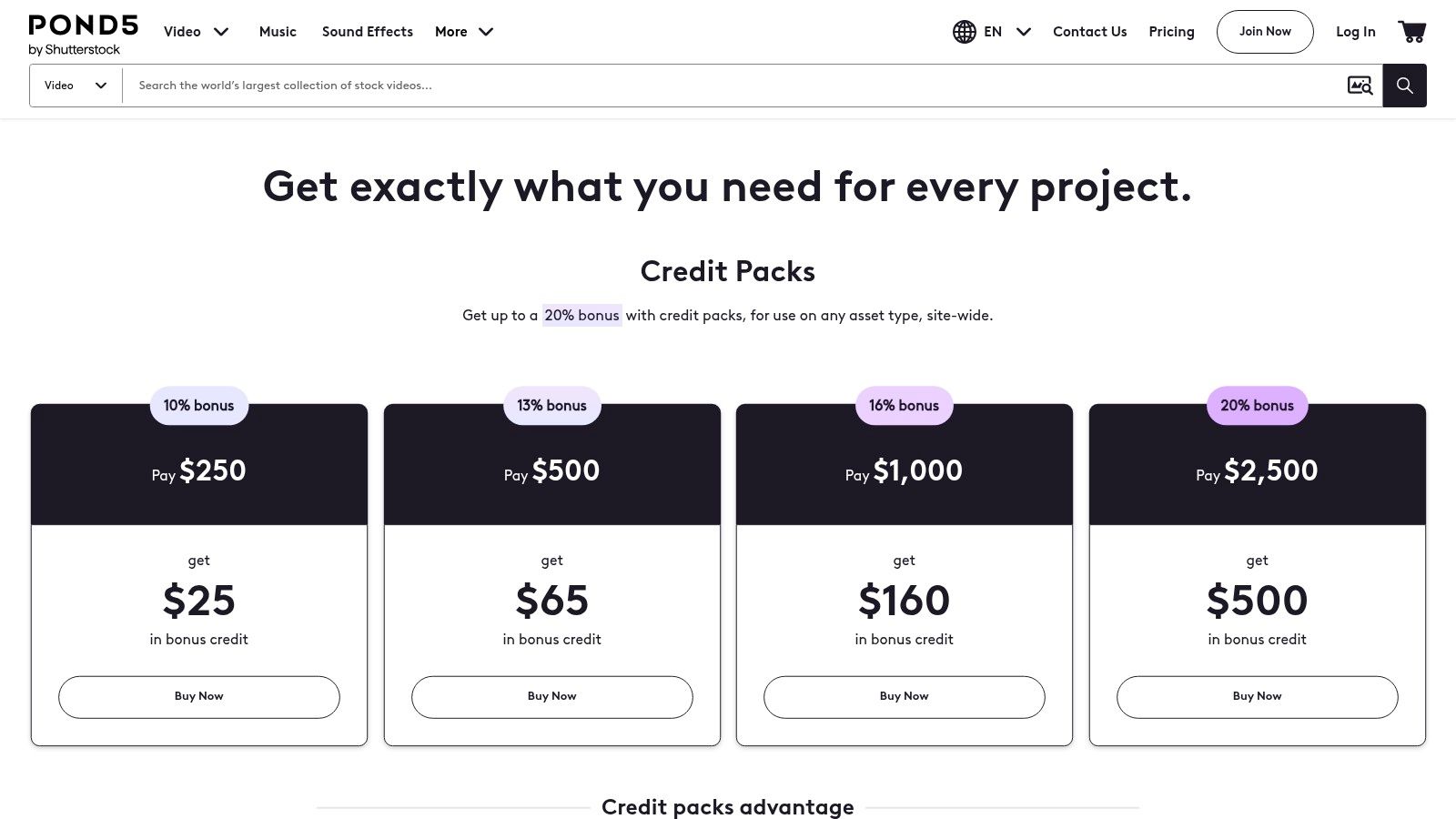Buy the $1,000 credit pack
The width and height of the screenshot is (1456, 819).
tap(904, 696)
